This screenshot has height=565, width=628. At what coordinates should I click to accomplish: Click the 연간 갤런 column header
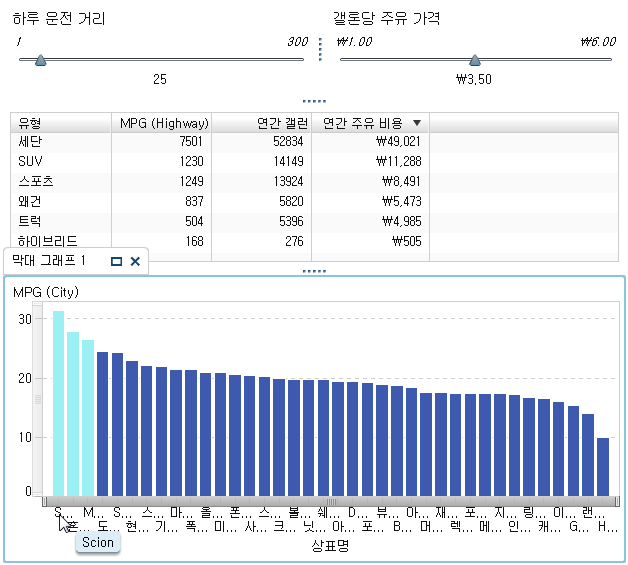(261, 123)
